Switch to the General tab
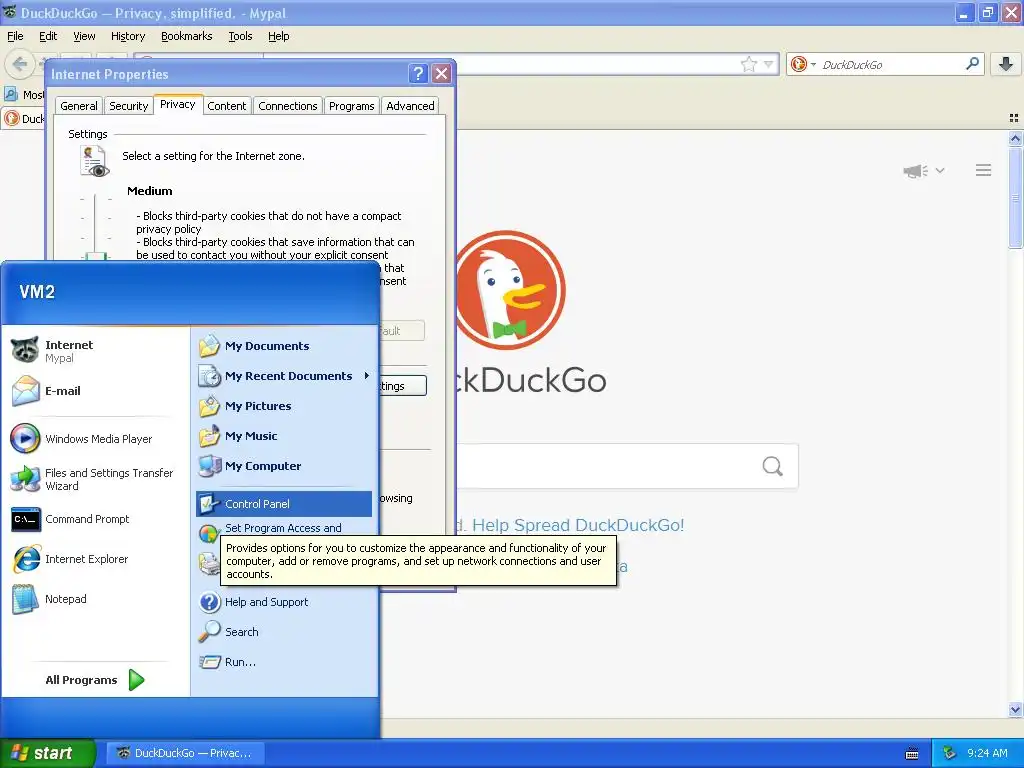This screenshot has height=768, width=1024. pyautogui.click(x=78, y=106)
